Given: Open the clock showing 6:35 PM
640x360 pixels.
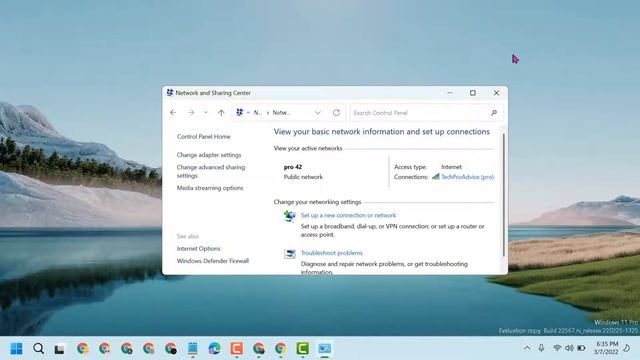Looking at the screenshot, I should (606, 348).
